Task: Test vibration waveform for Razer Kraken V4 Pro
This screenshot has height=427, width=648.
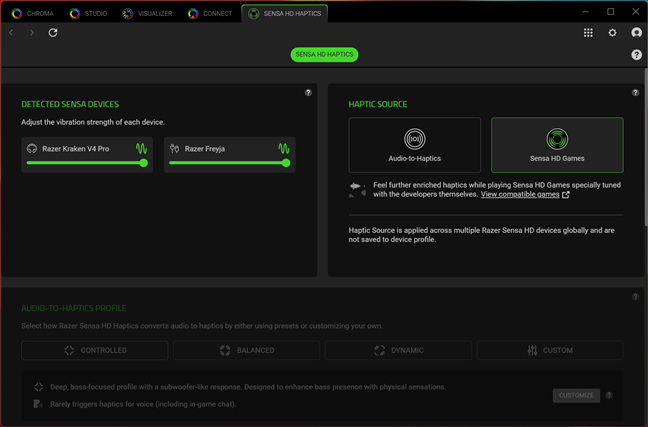Action: [141, 149]
